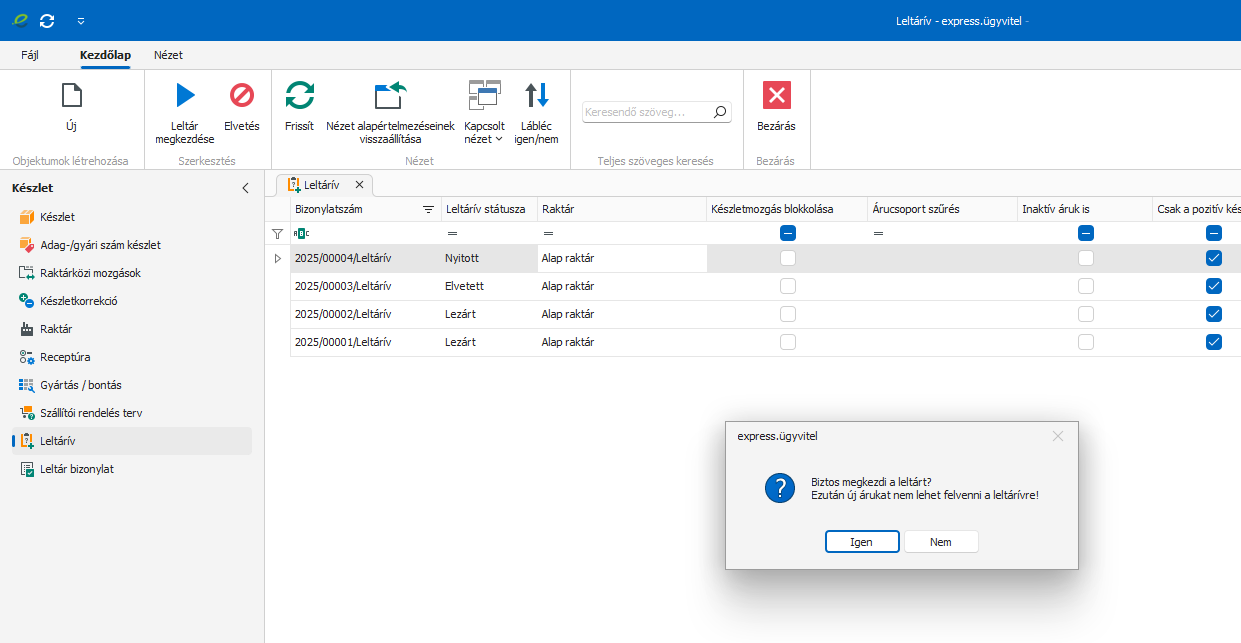This screenshot has height=643, width=1241.
Task: Confirm the dialog with Igen
Action: tap(861, 542)
